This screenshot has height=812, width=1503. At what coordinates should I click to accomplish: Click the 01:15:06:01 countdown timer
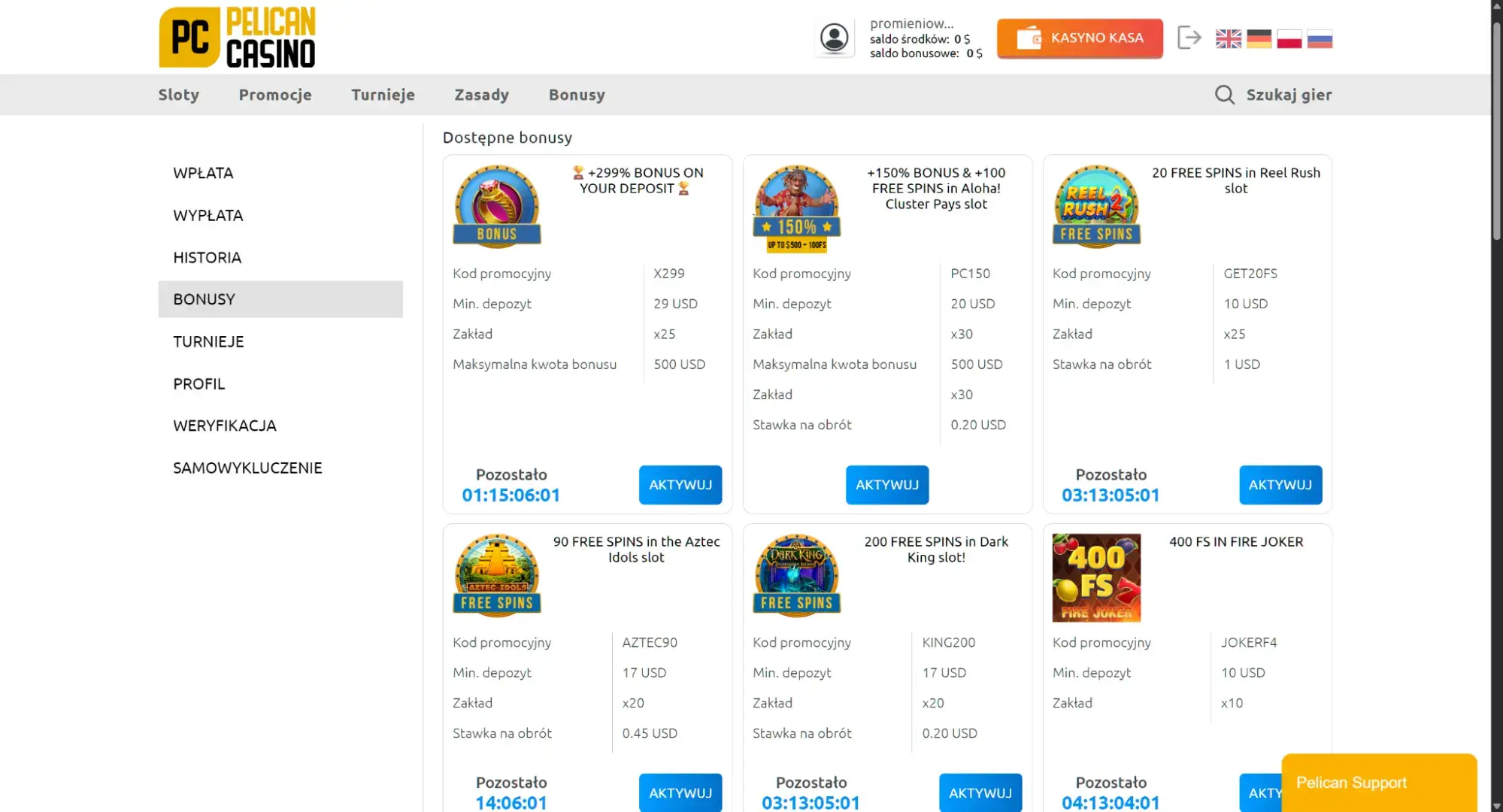511,495
